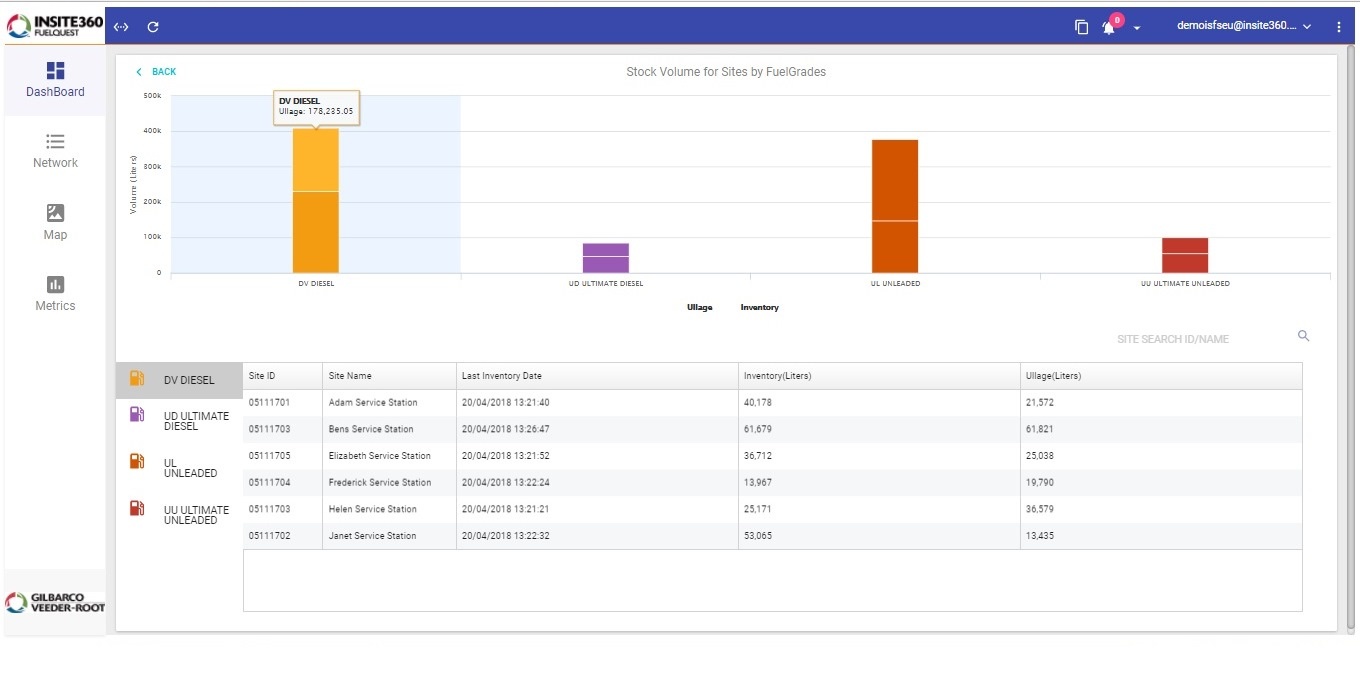Go to the Network list view
1360x679 pixels.
tap(55, 151)
